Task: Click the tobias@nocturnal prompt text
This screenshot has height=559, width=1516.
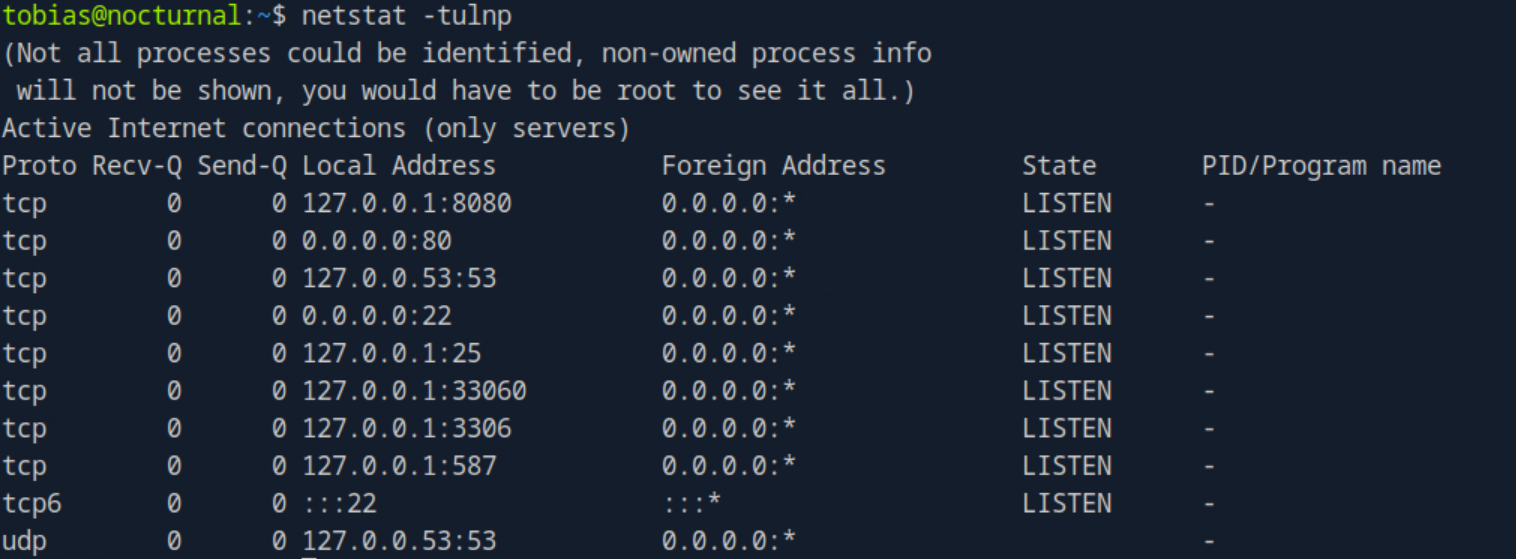Action: pos(122,16)
